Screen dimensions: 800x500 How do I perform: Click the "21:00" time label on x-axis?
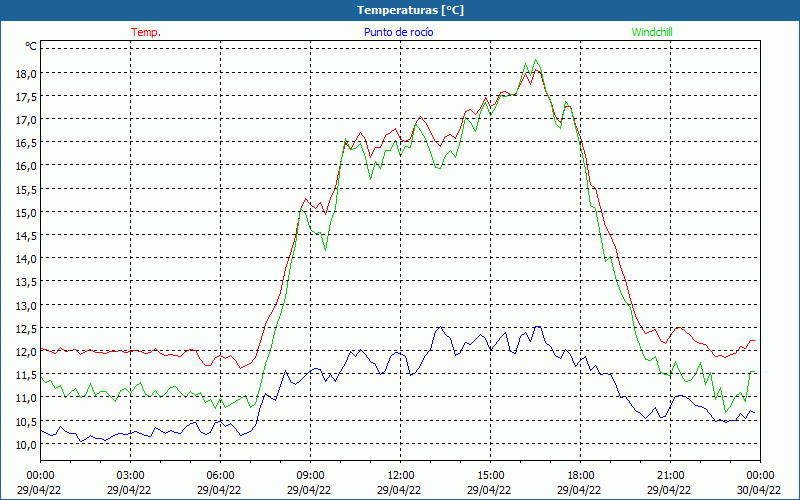pos(670,476)
